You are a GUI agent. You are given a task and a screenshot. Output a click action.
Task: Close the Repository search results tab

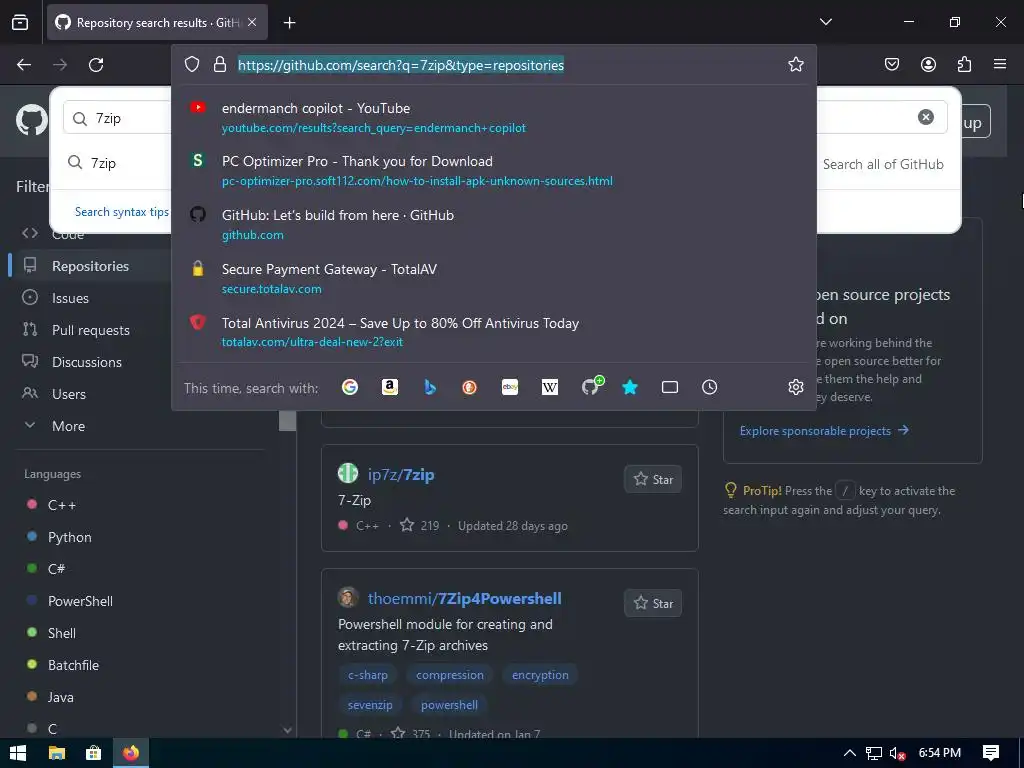tap(252, 22)
